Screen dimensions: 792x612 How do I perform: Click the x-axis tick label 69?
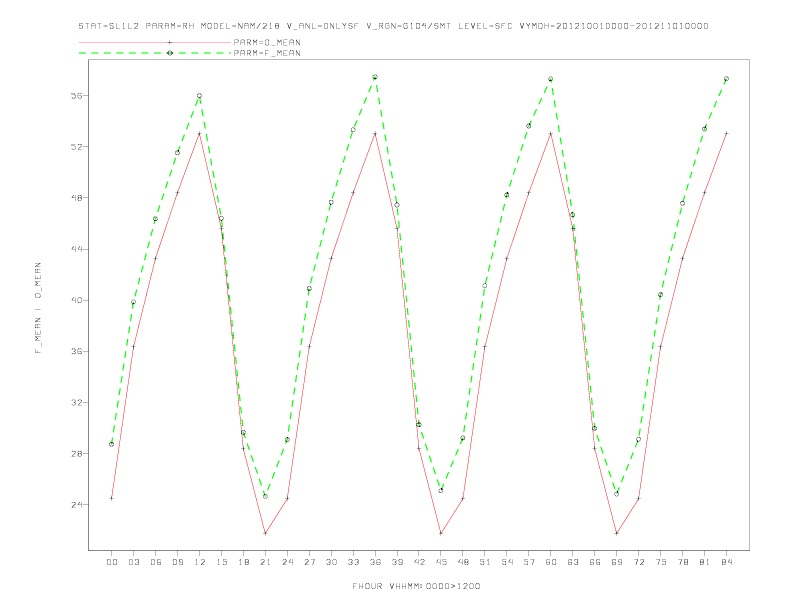coord(617,562)
